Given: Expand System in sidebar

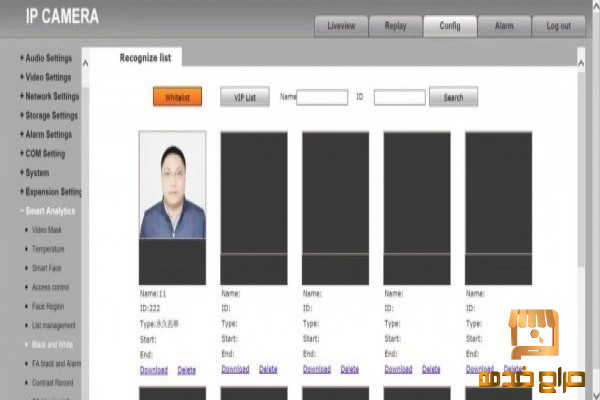Looking at the screenshot, I should click(x=34, y=173).
